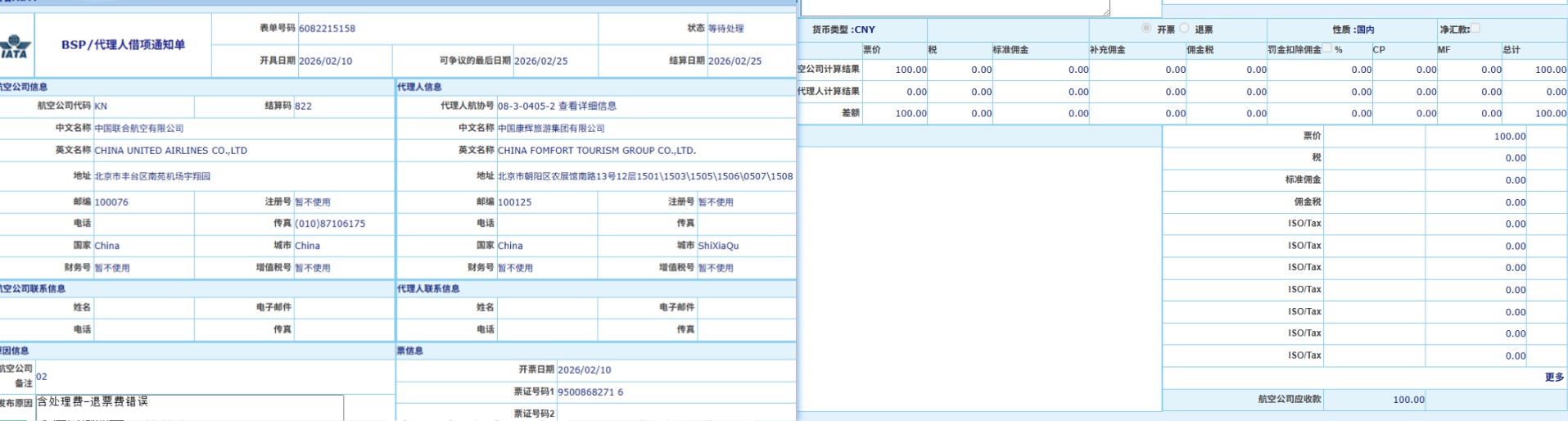Select the 开票 radio button
The image size is (1568, 421).
1146,28
